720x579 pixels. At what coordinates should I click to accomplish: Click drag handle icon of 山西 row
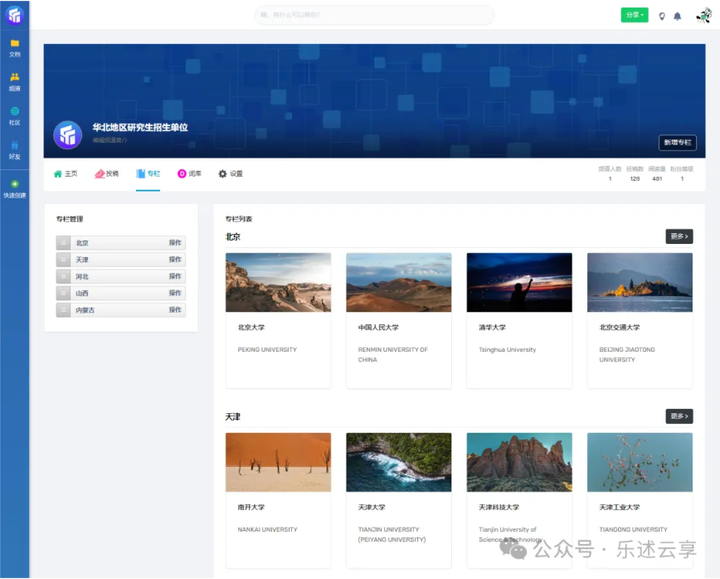[x=63, y=293]
